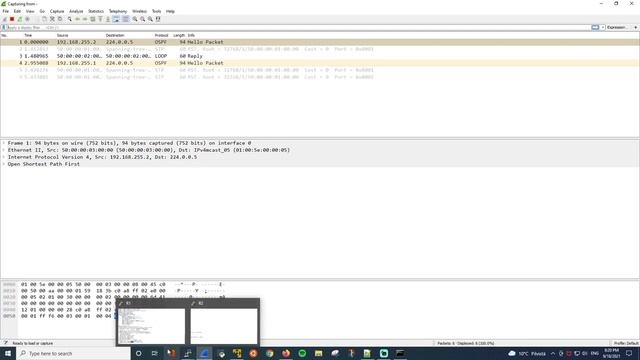Viewport: 640px width, 360px height.
Task: Expand the Ethernet II layer
Action: pos(4,150)
